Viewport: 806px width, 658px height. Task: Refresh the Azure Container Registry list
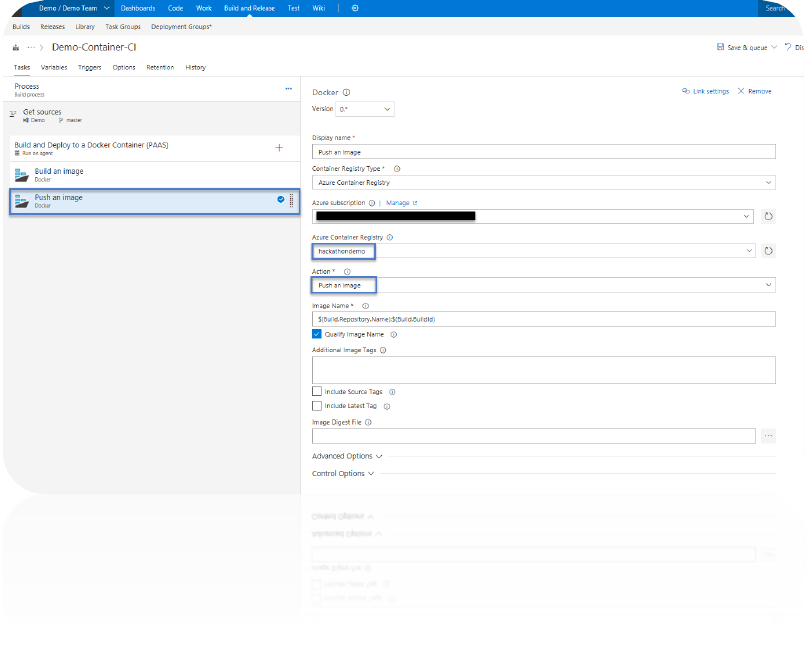(768, 251)
